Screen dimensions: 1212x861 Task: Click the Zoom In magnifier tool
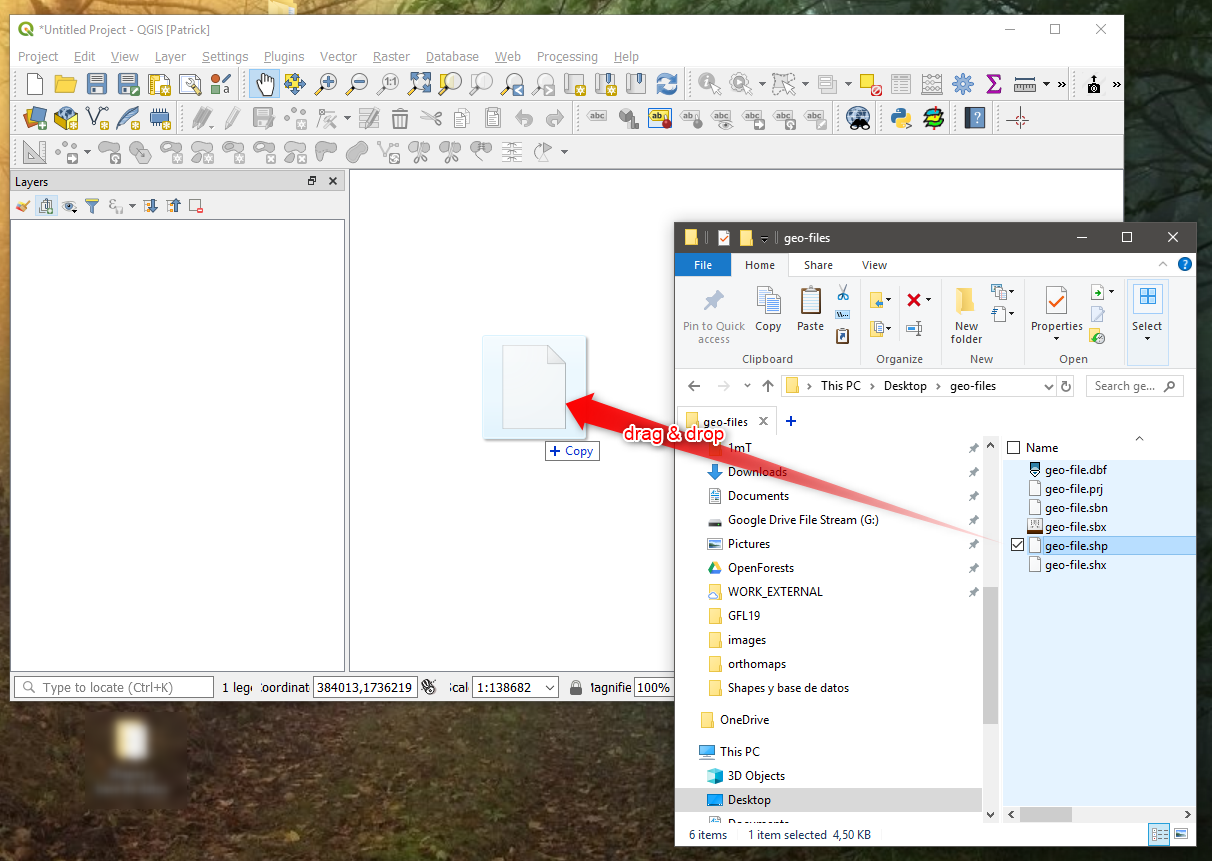point(326,84)
